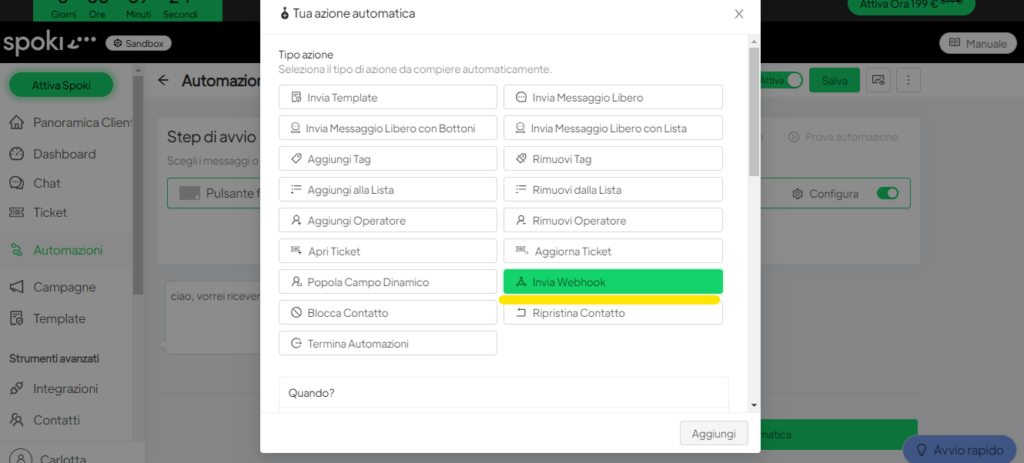Click the Termina Automazioni icon
The height and width of the screenshot is (463, 1024).
296,343
